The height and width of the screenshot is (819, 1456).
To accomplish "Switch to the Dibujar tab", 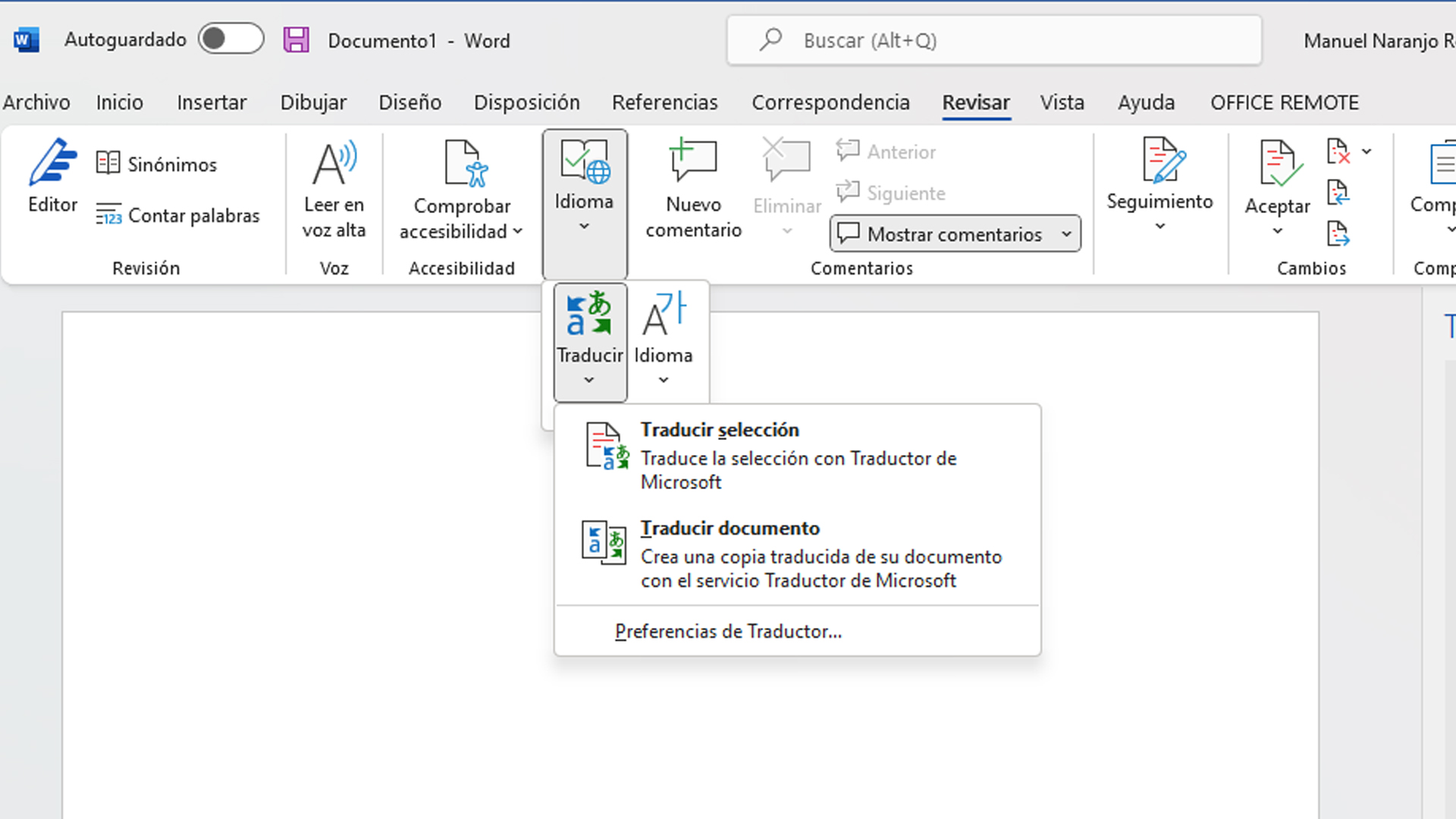I will coord(313,102).
